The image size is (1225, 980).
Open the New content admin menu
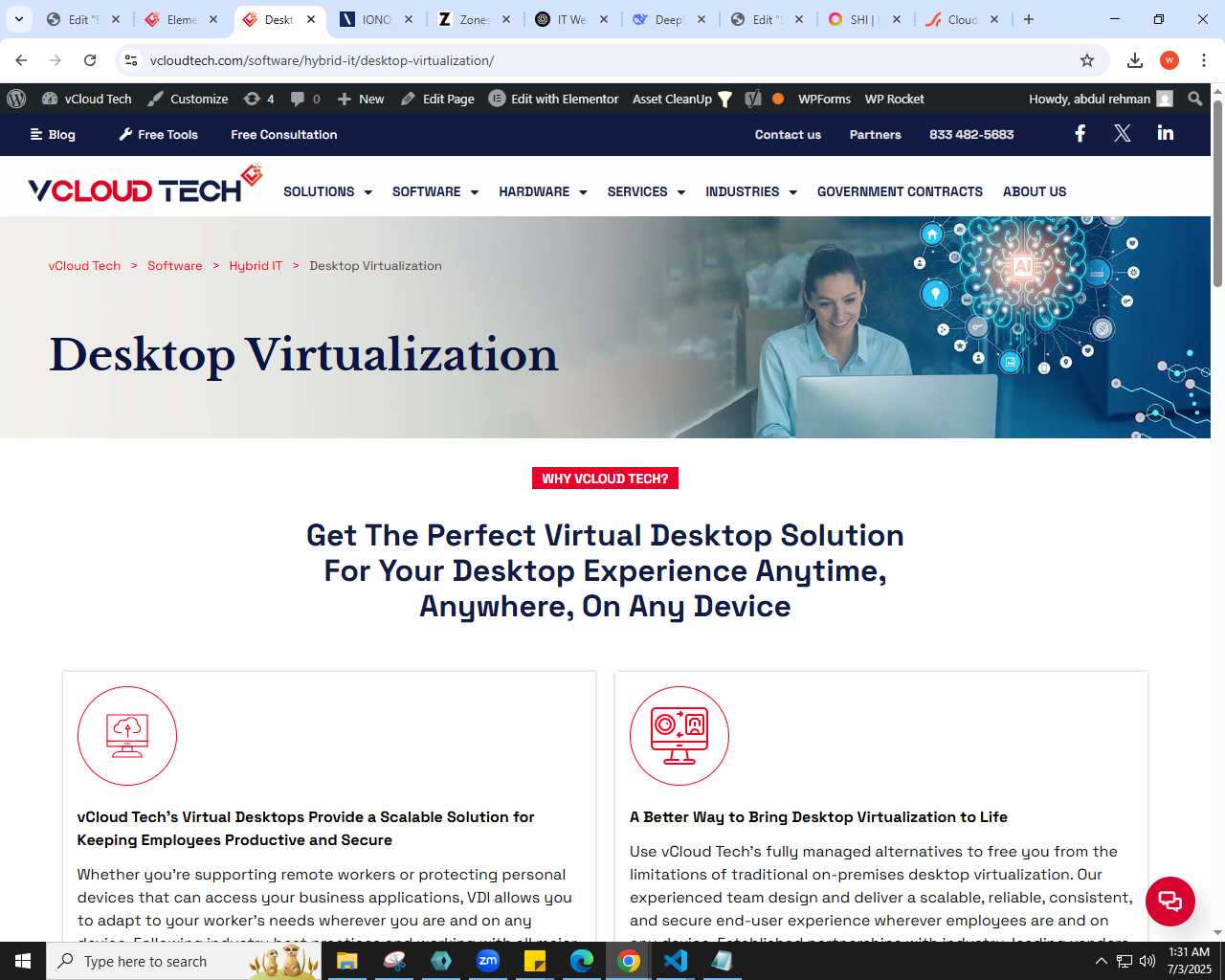361,99
